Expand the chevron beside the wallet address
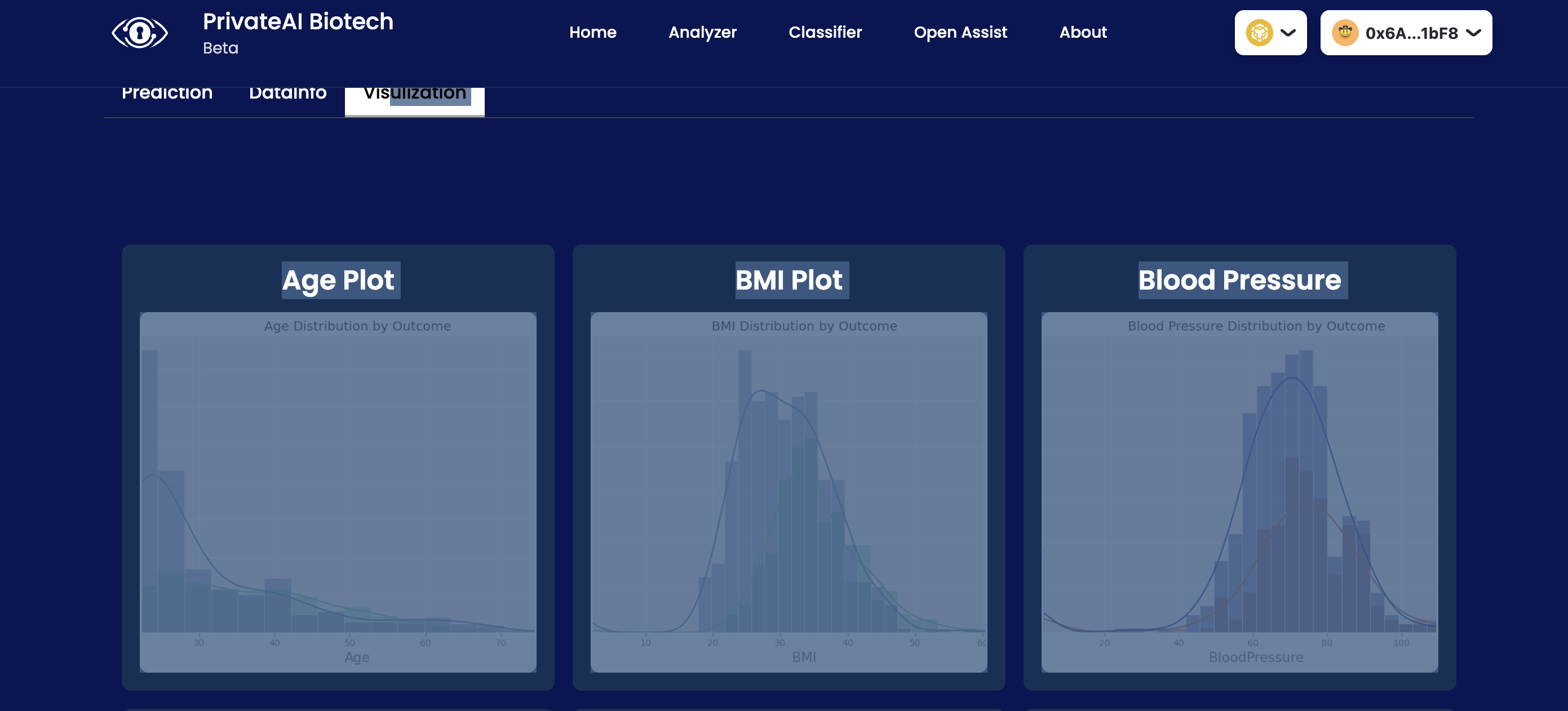This screenshot has height=711, width=1568. [x=1473, y=33]
